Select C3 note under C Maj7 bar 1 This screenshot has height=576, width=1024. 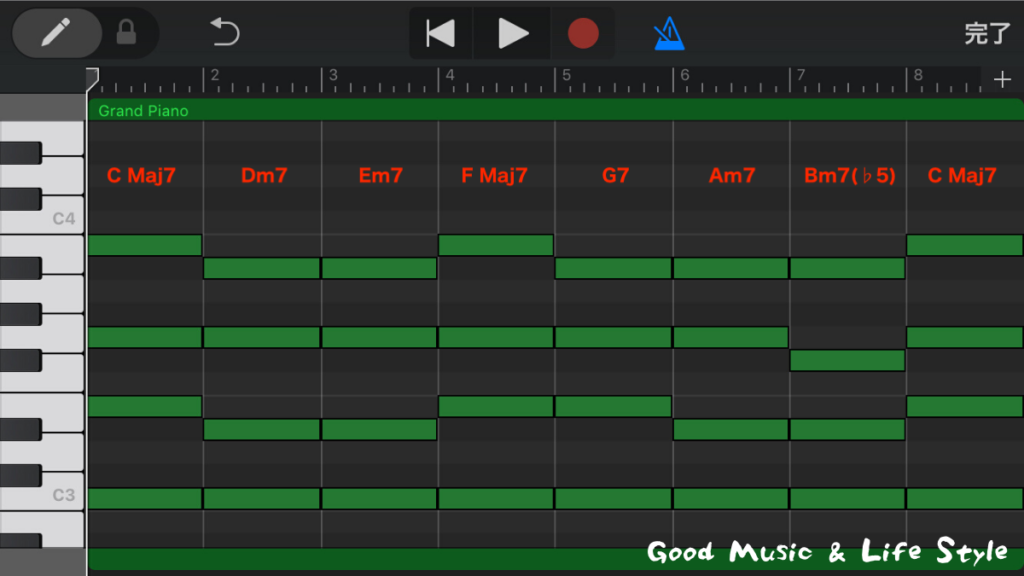(145, 499)
